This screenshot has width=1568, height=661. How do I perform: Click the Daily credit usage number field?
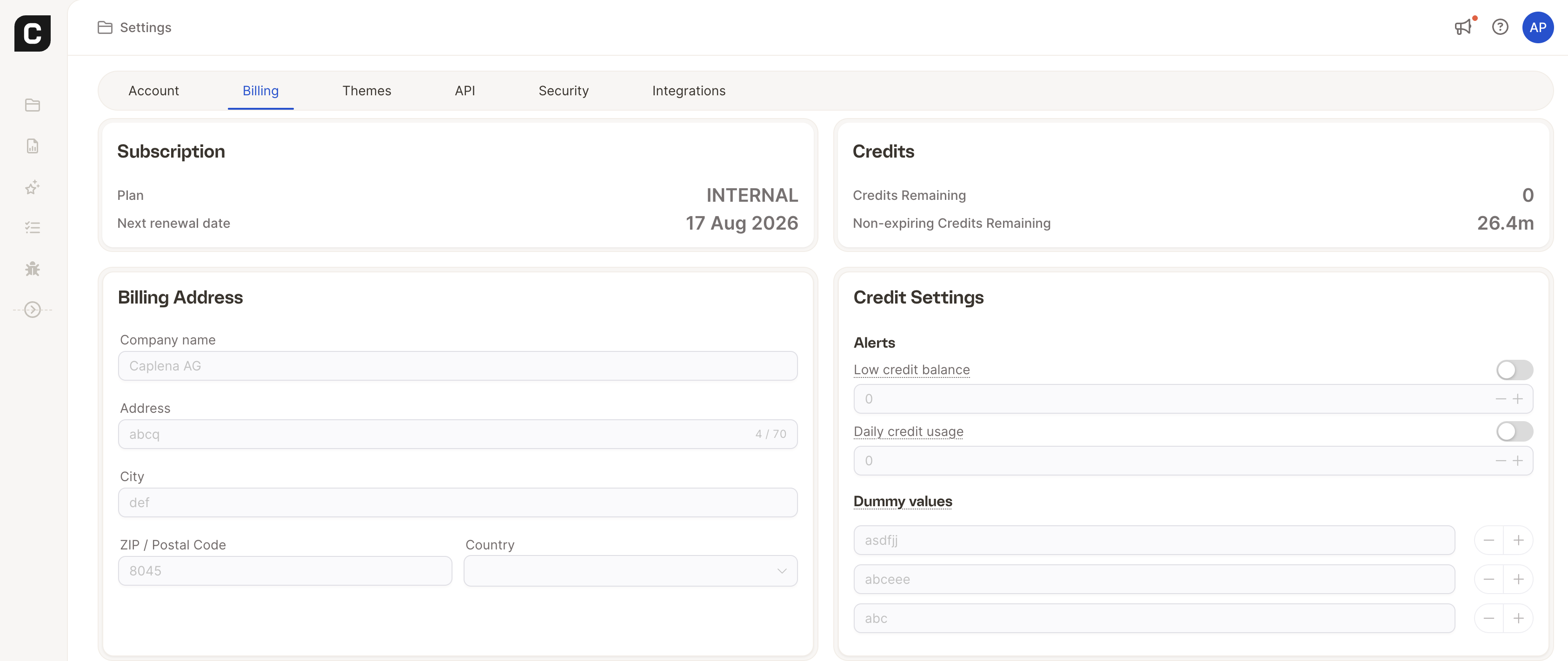(x=1193, y=461)
